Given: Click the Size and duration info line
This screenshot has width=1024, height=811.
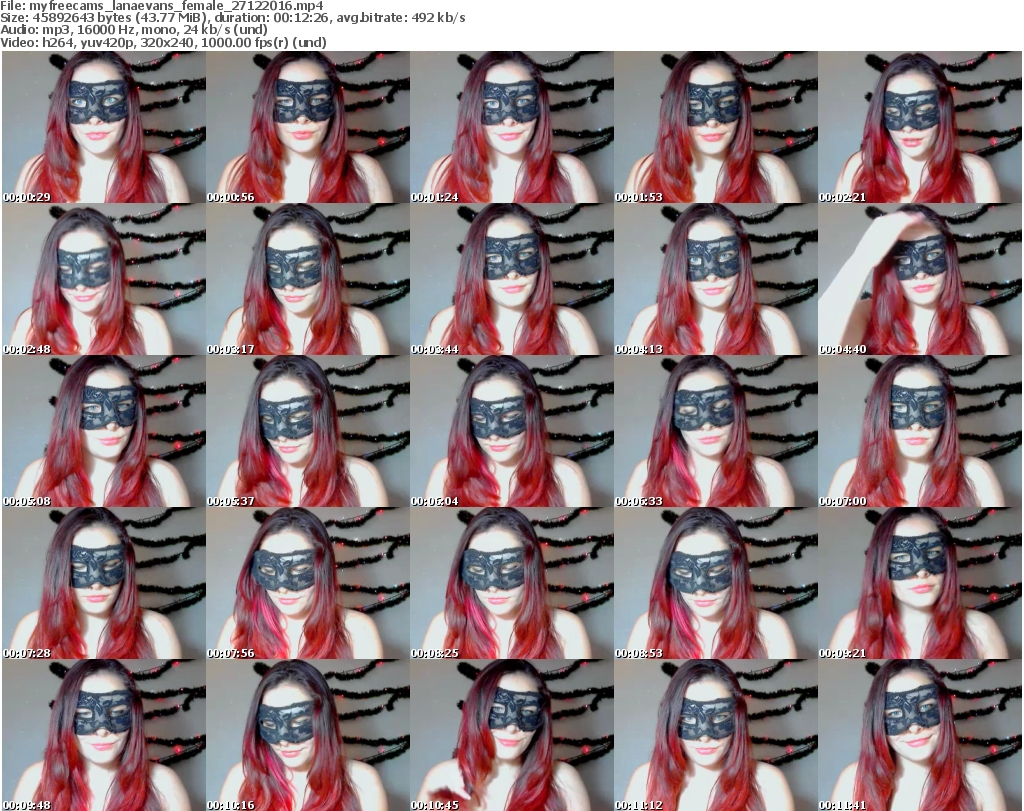Looking at the screenshot, I should (232, 18).
